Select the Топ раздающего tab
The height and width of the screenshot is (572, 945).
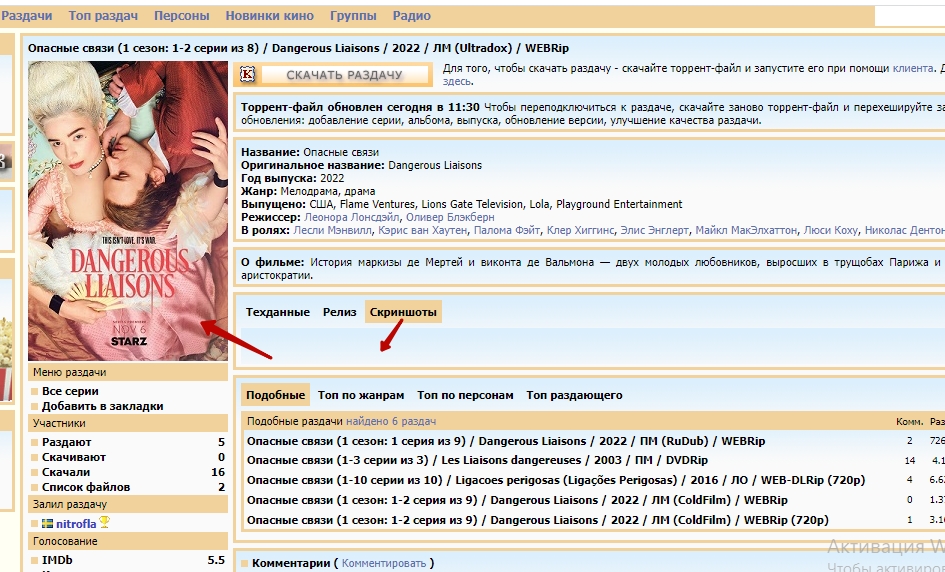pyautogui.click(x=574, y=395)
